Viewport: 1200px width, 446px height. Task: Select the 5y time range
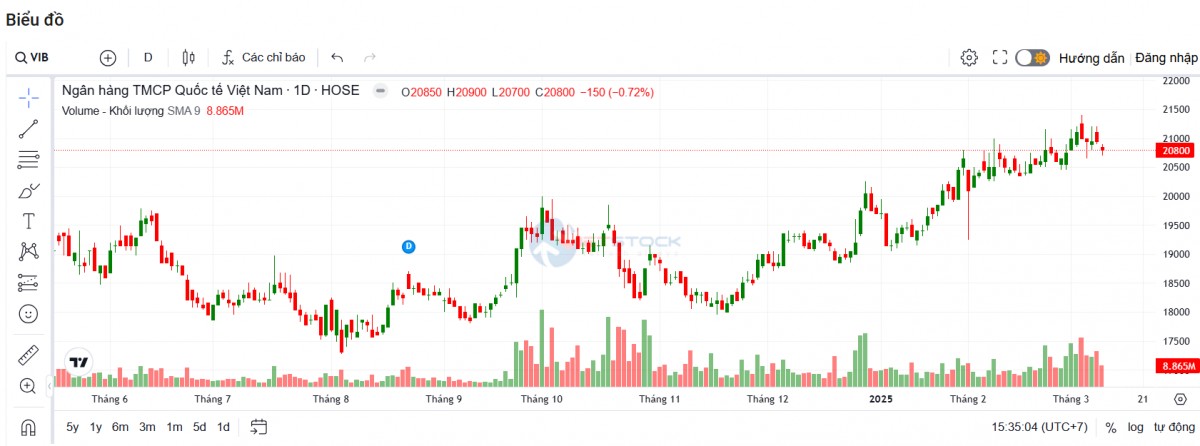(x=73, y=427)
